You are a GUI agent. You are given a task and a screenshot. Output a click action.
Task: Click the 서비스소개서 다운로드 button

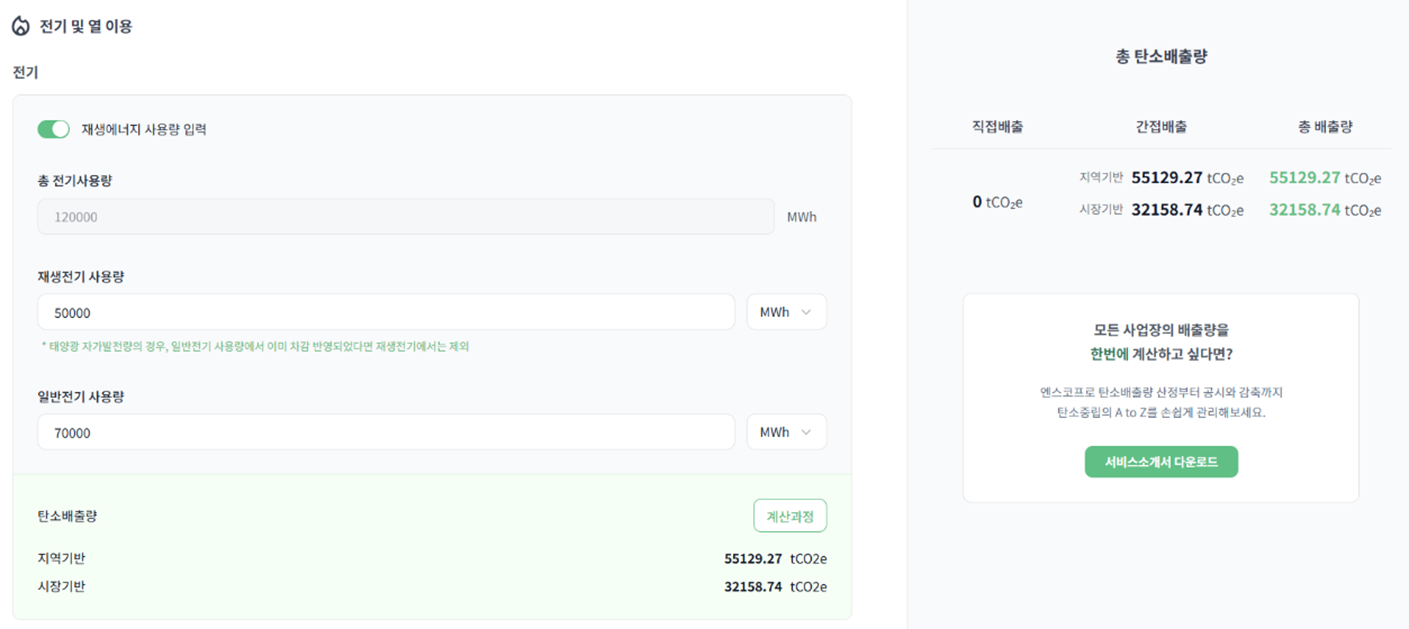(1160, 462)
